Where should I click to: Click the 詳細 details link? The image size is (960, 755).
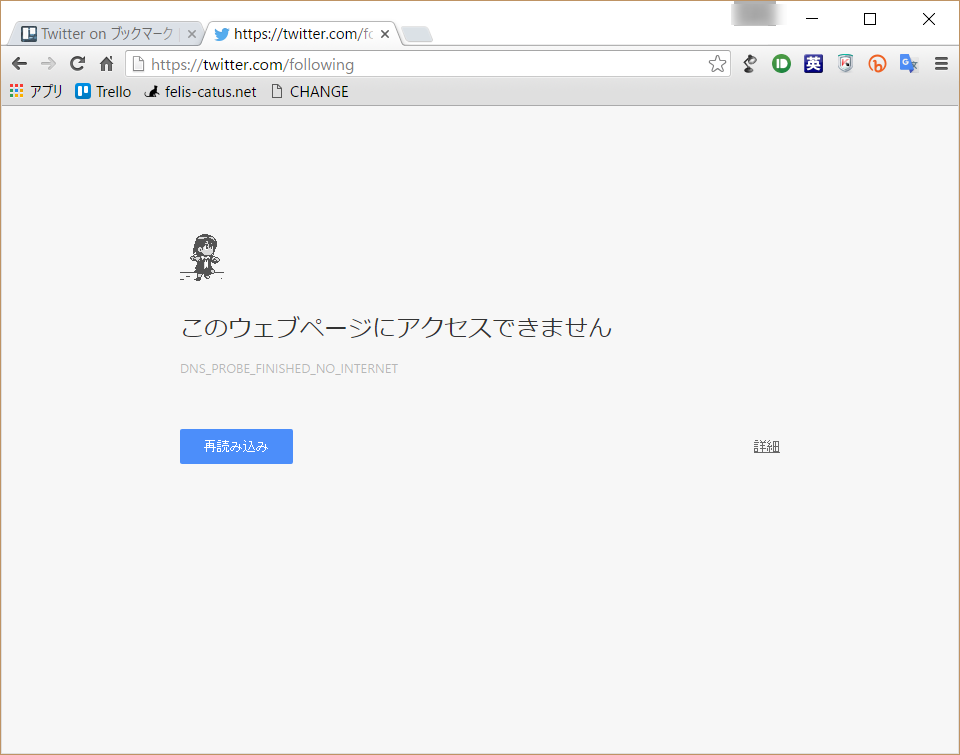(x=766, y=446)
